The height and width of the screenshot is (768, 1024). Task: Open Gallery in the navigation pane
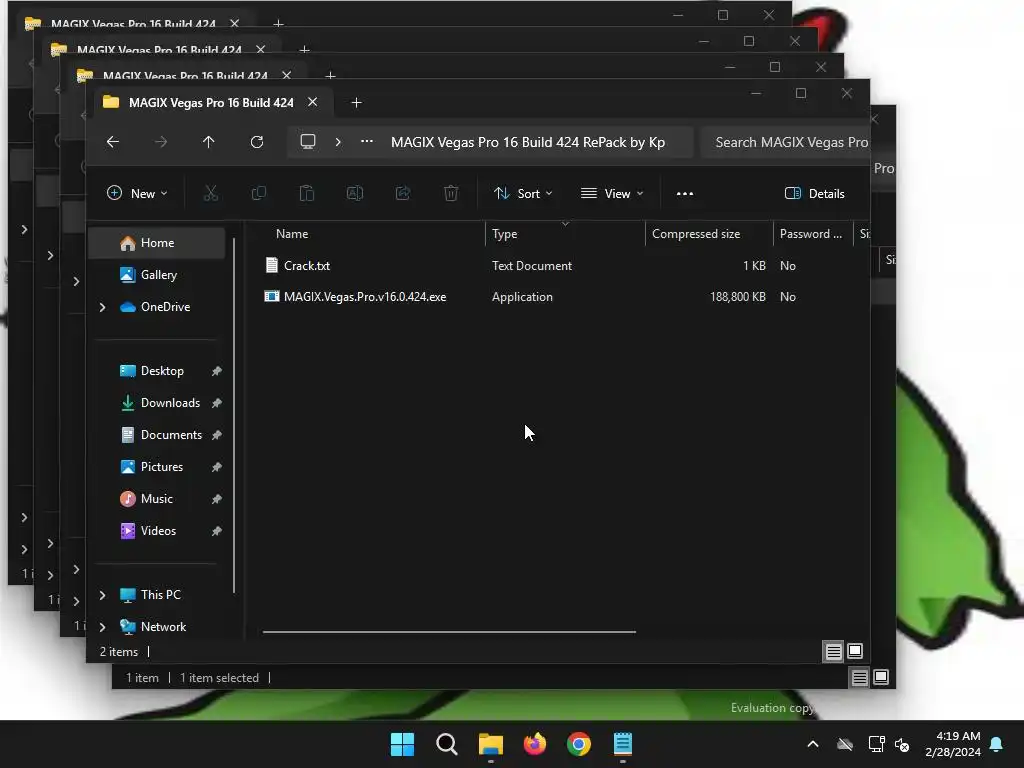[x=159, y=275]
